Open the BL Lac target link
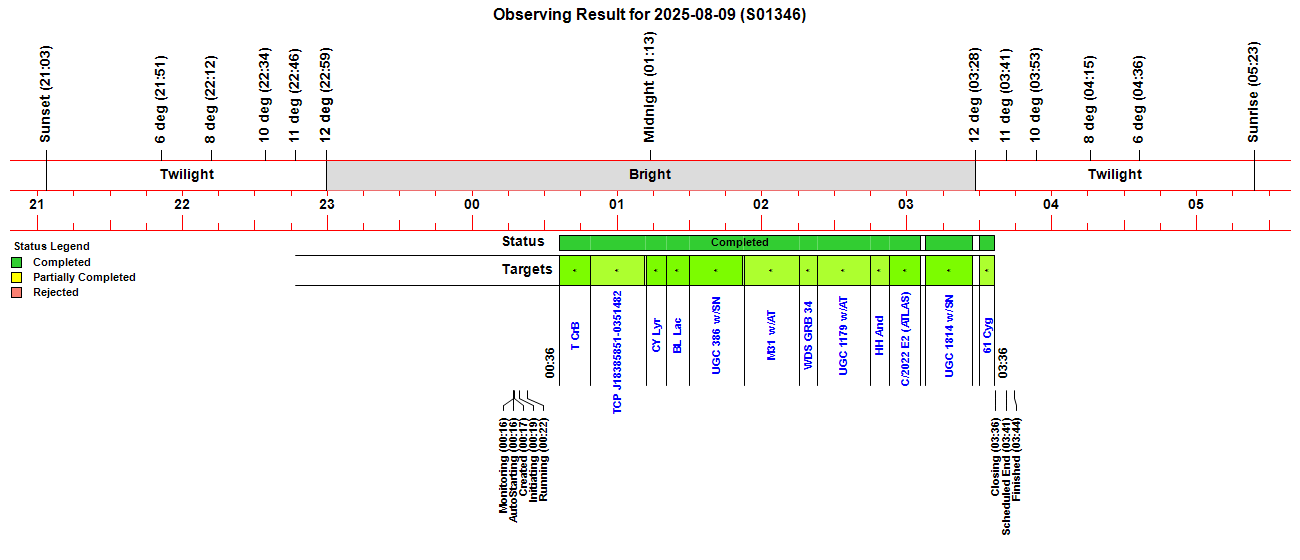The height and width of the screenshot is (560, 1300). pyautogui.click(x=677, y=335)
